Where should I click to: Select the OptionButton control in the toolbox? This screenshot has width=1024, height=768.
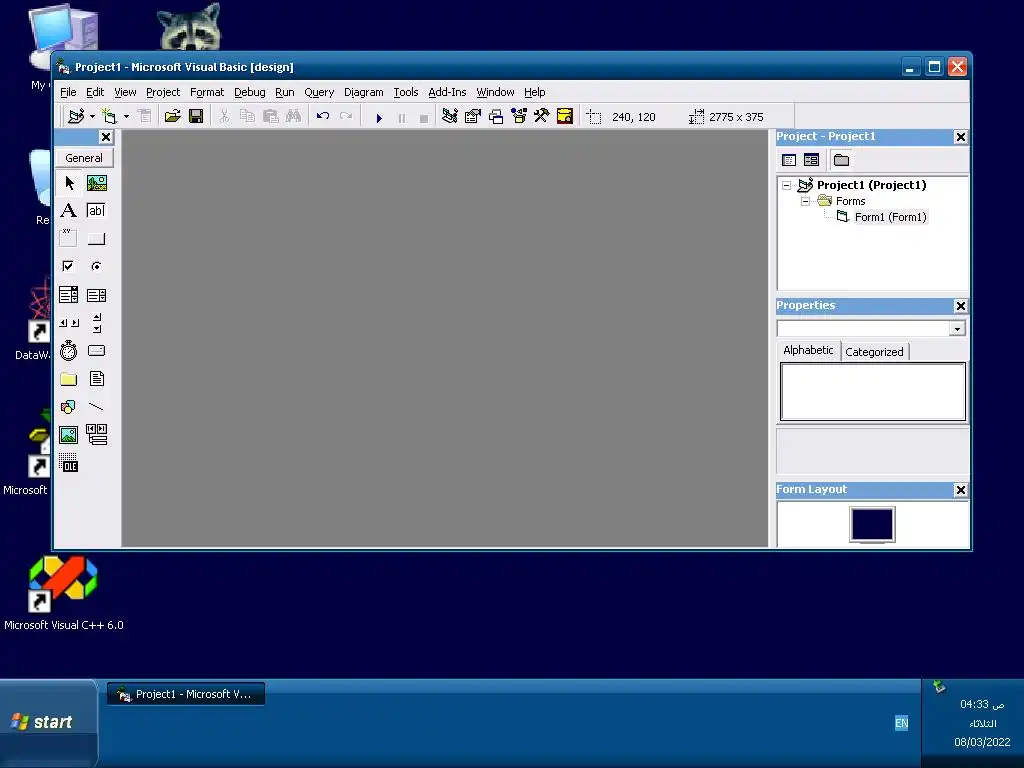(97, 266)
